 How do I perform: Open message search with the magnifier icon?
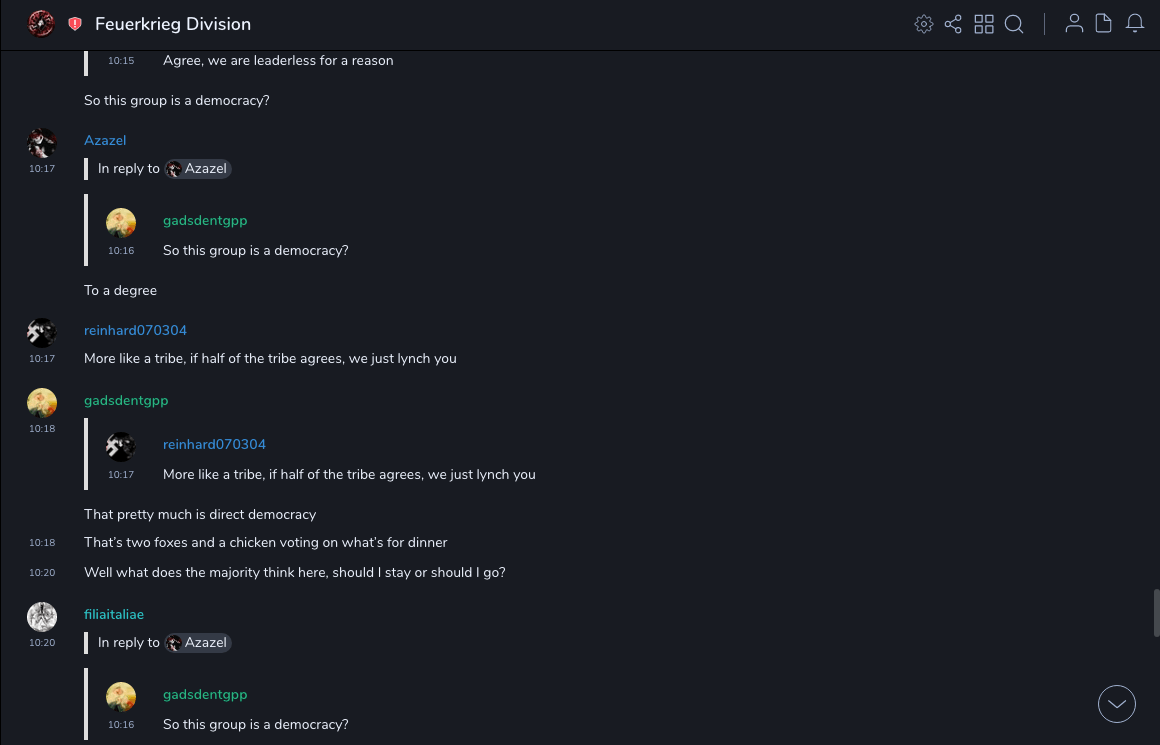[1014, 24]
